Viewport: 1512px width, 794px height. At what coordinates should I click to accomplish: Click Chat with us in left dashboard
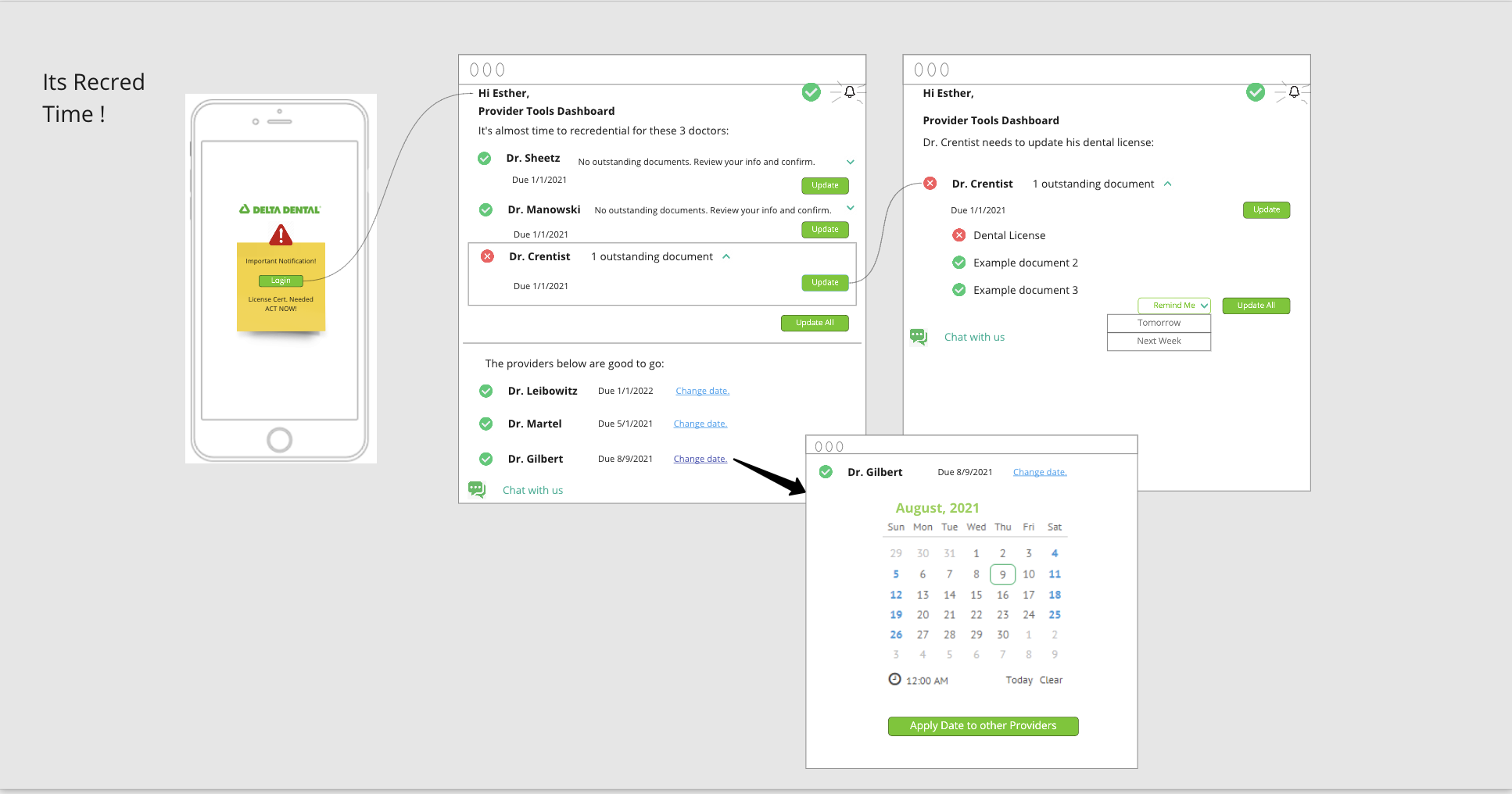coord(532,490)
